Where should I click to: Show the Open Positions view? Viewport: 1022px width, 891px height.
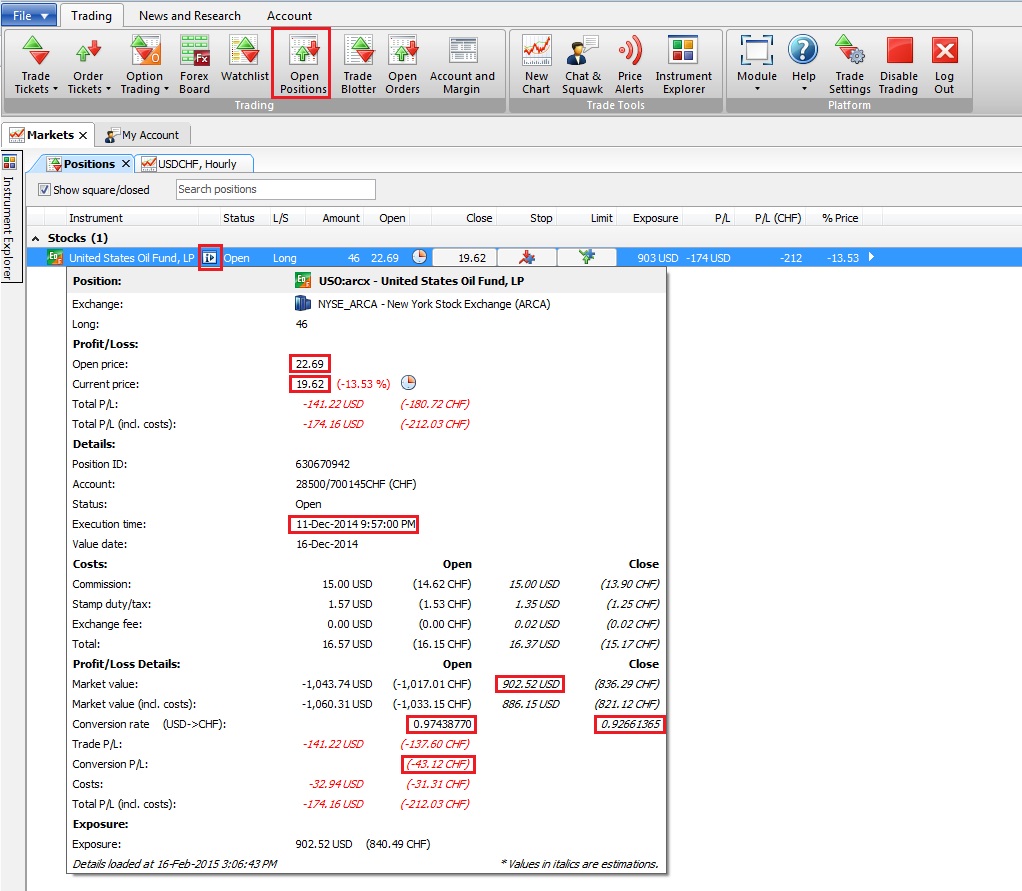(303, 65)
